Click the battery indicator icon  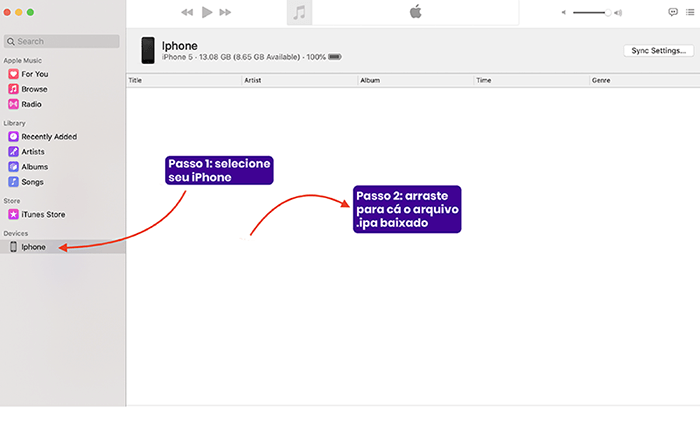[335, 57]
